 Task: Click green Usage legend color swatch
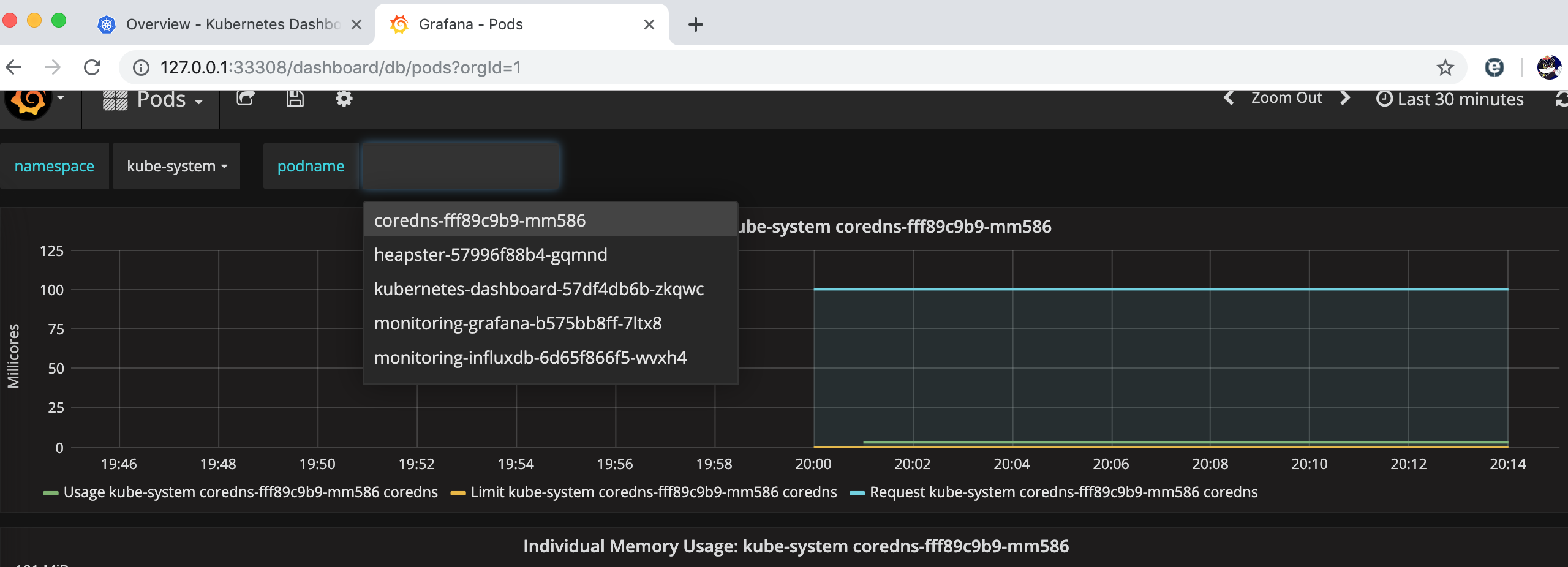[51, 493]
